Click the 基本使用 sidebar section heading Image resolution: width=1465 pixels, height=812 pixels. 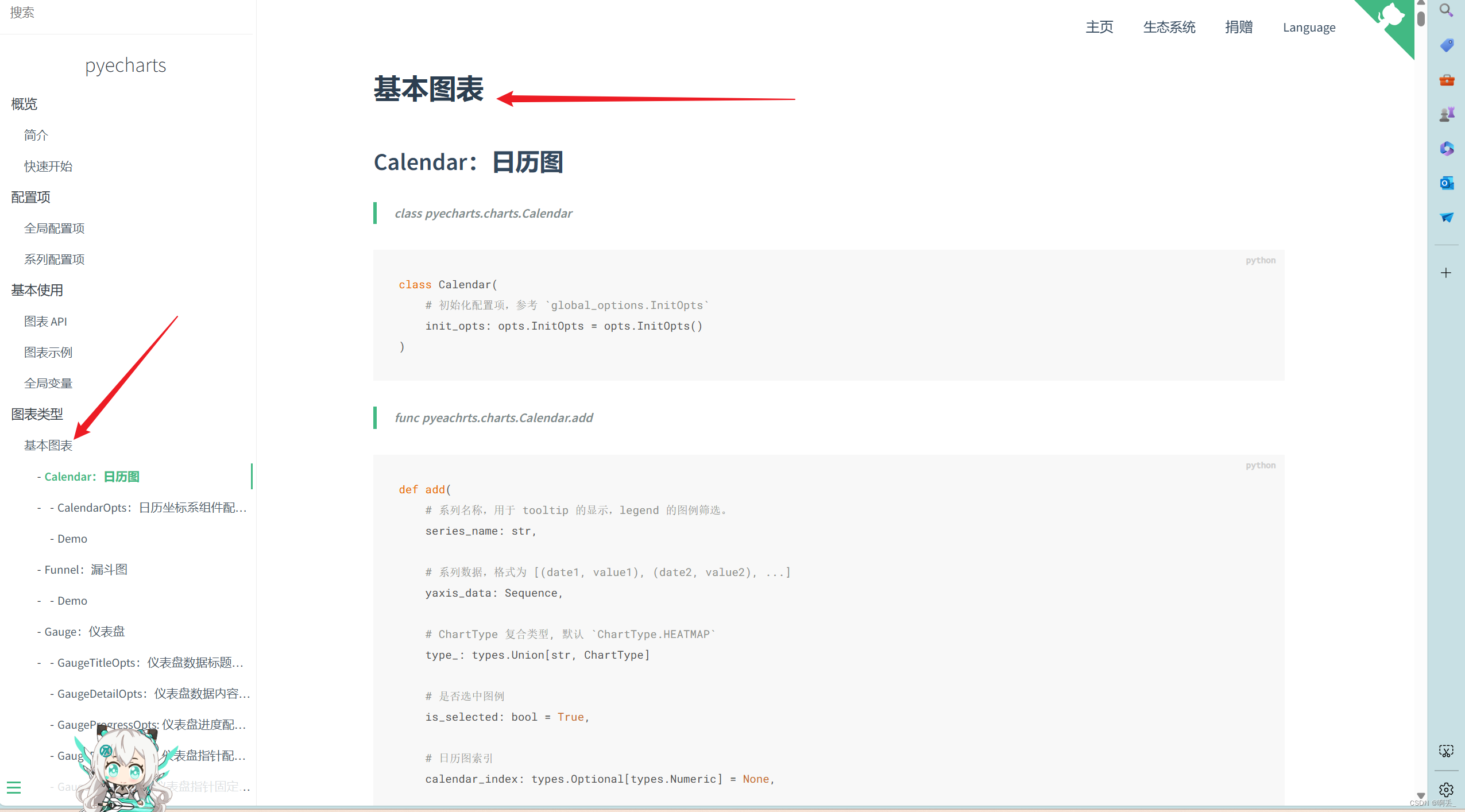[37, 290]
